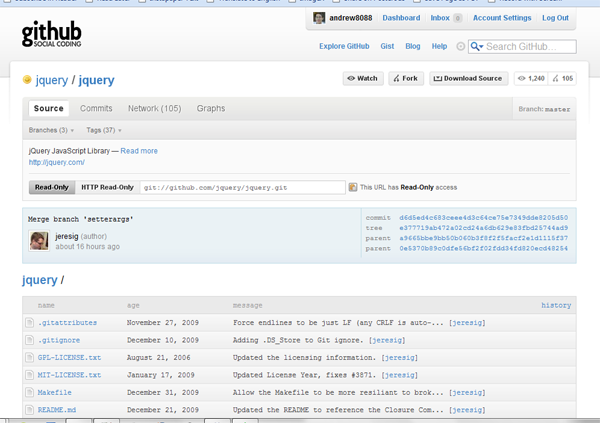
Task: Click the file icon for README.md
Action: [29, 410]
